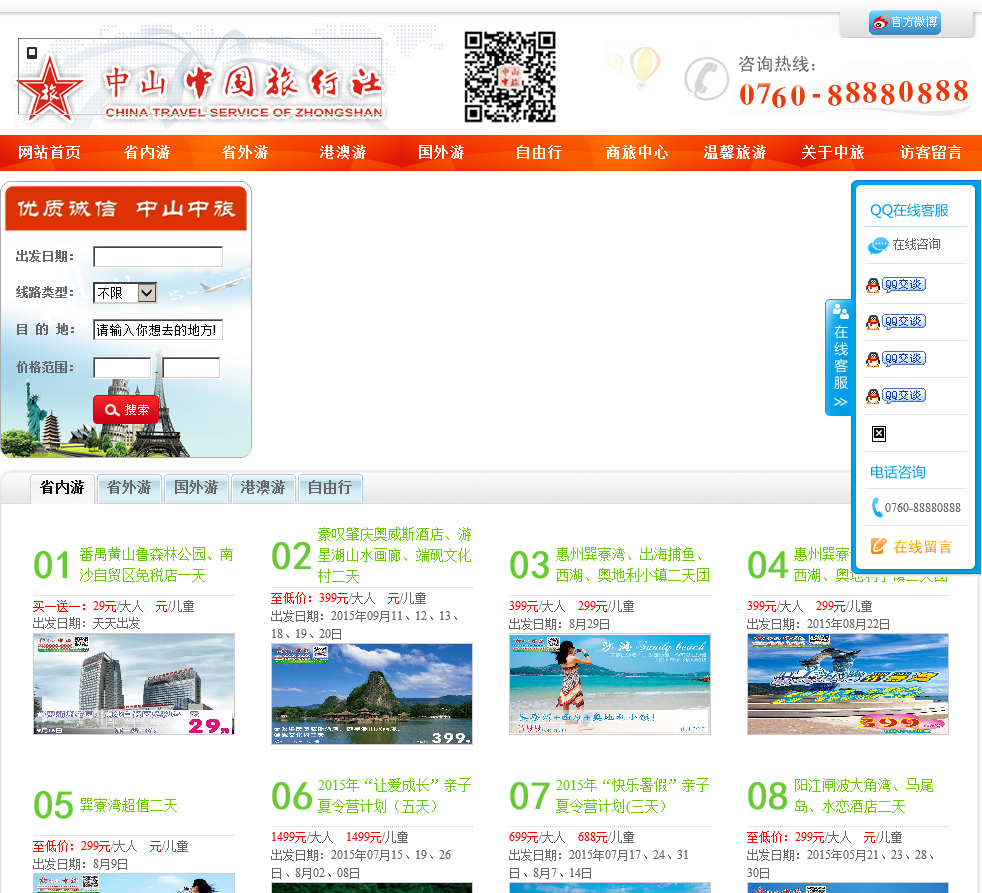Click tour 04 seaside sculpture thumbnail

pyautogui.click(x=848, y=684)
